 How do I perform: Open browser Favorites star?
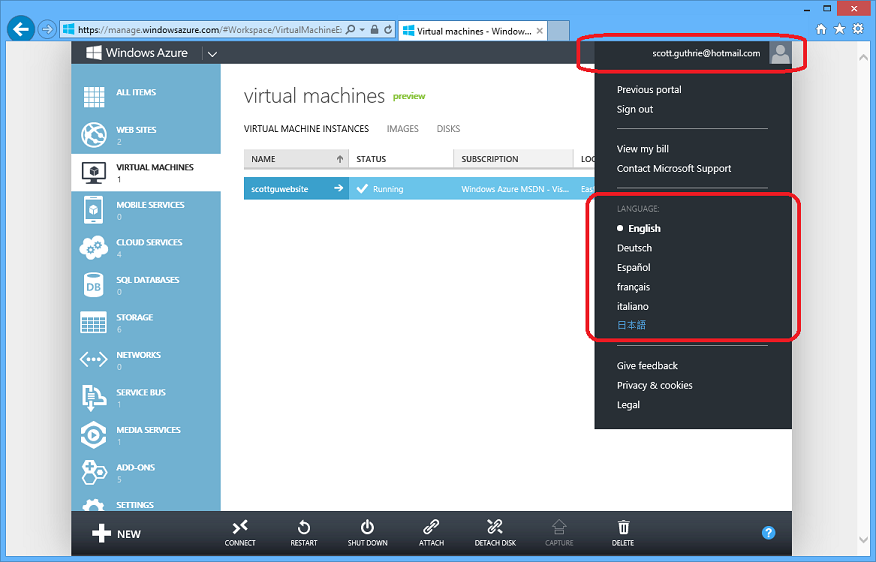click(x=839, y=29)
